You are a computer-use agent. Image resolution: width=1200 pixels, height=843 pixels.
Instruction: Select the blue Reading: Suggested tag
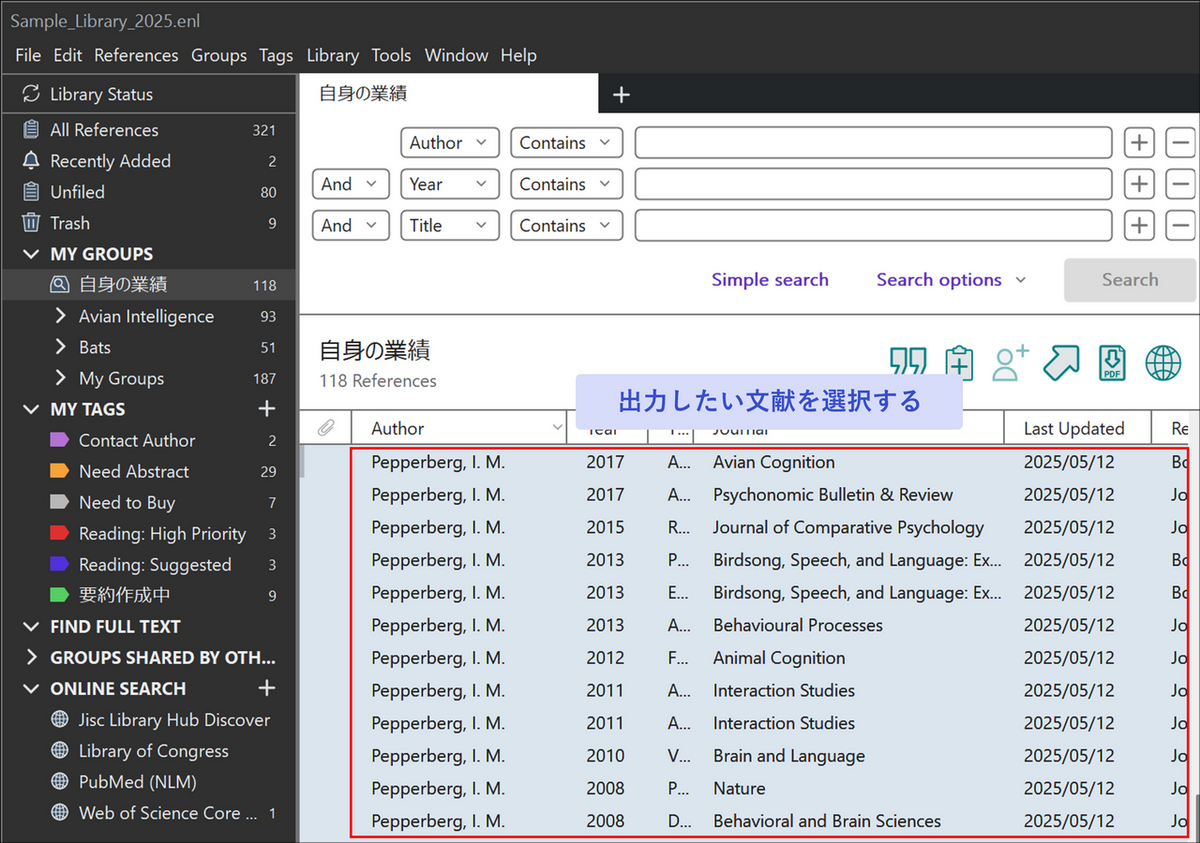(140, 564)
